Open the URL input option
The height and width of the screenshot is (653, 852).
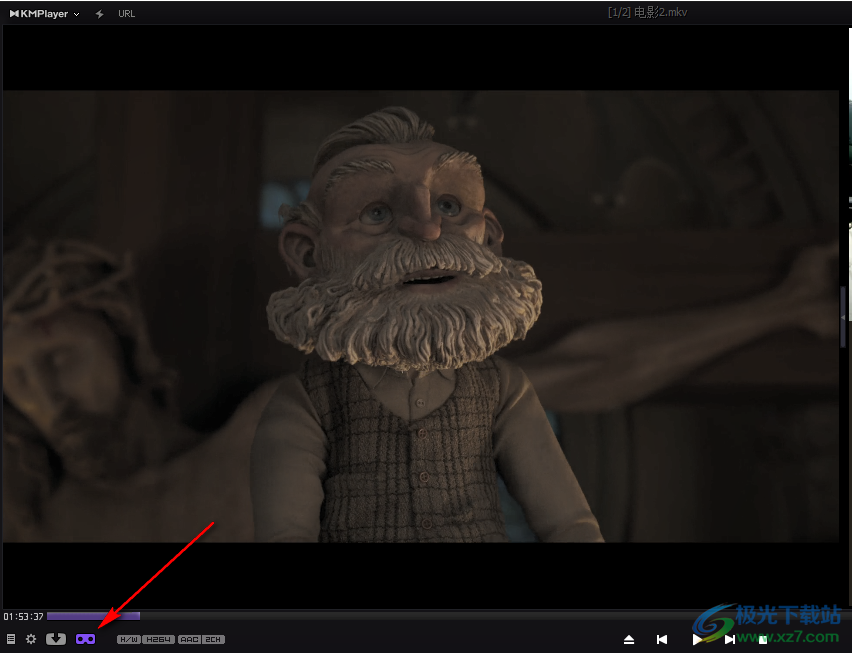coord(127,14)
